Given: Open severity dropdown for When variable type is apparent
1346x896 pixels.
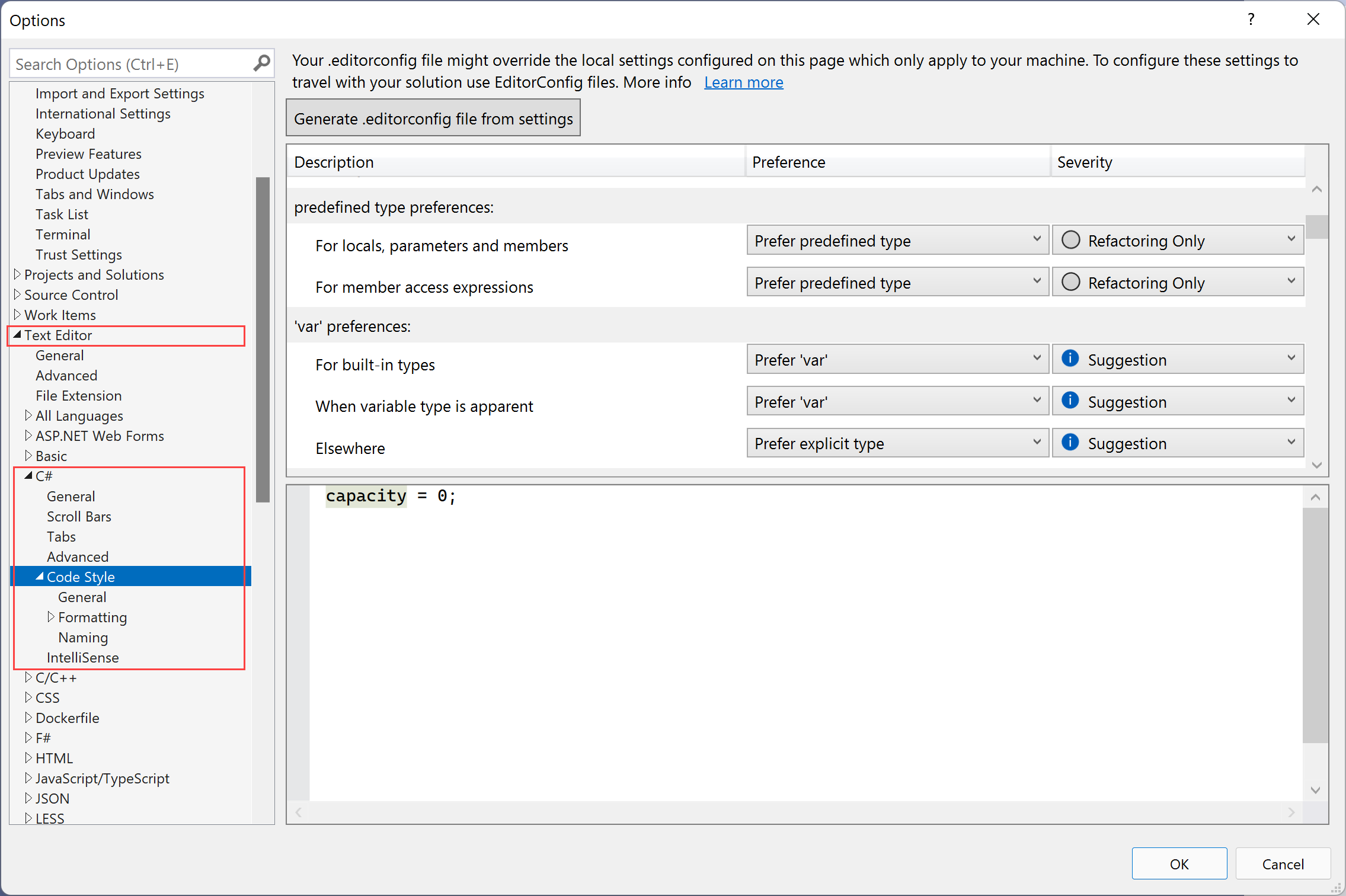Looking at the screenshot, I should 1177,401.
